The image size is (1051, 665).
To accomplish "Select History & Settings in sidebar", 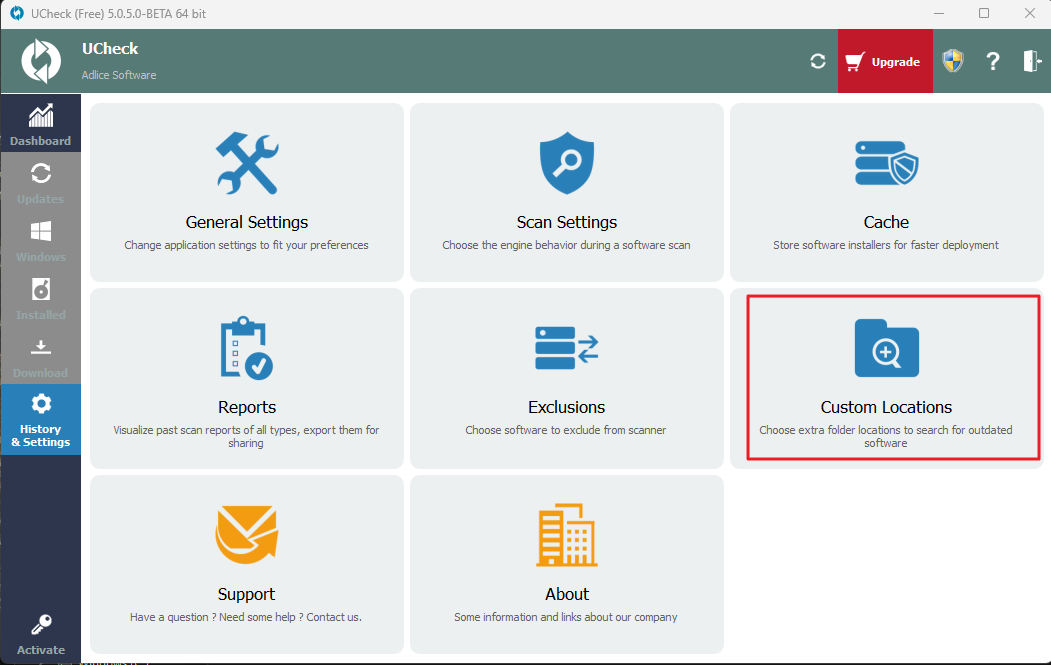I will 40,420.
